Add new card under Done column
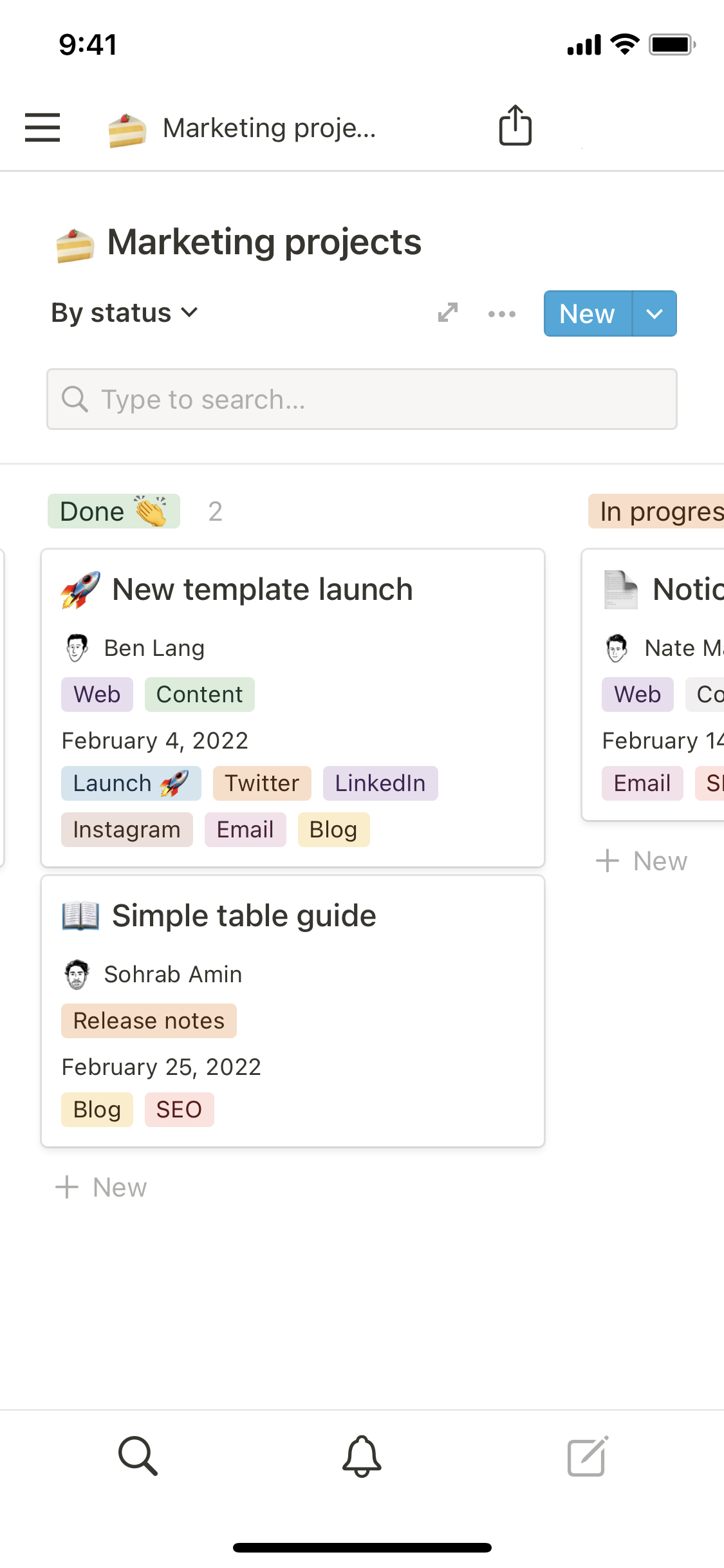This screenshot has height=1568, width=724. [102, 1188]
